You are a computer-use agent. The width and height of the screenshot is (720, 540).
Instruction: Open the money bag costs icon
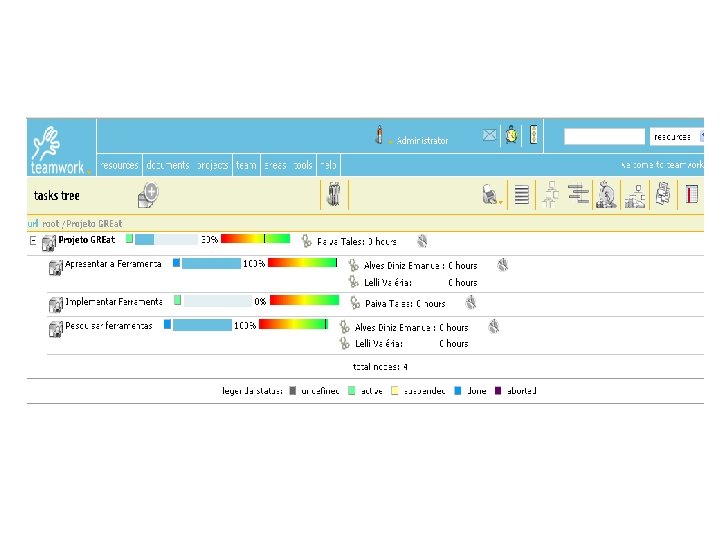click(606, 195)
